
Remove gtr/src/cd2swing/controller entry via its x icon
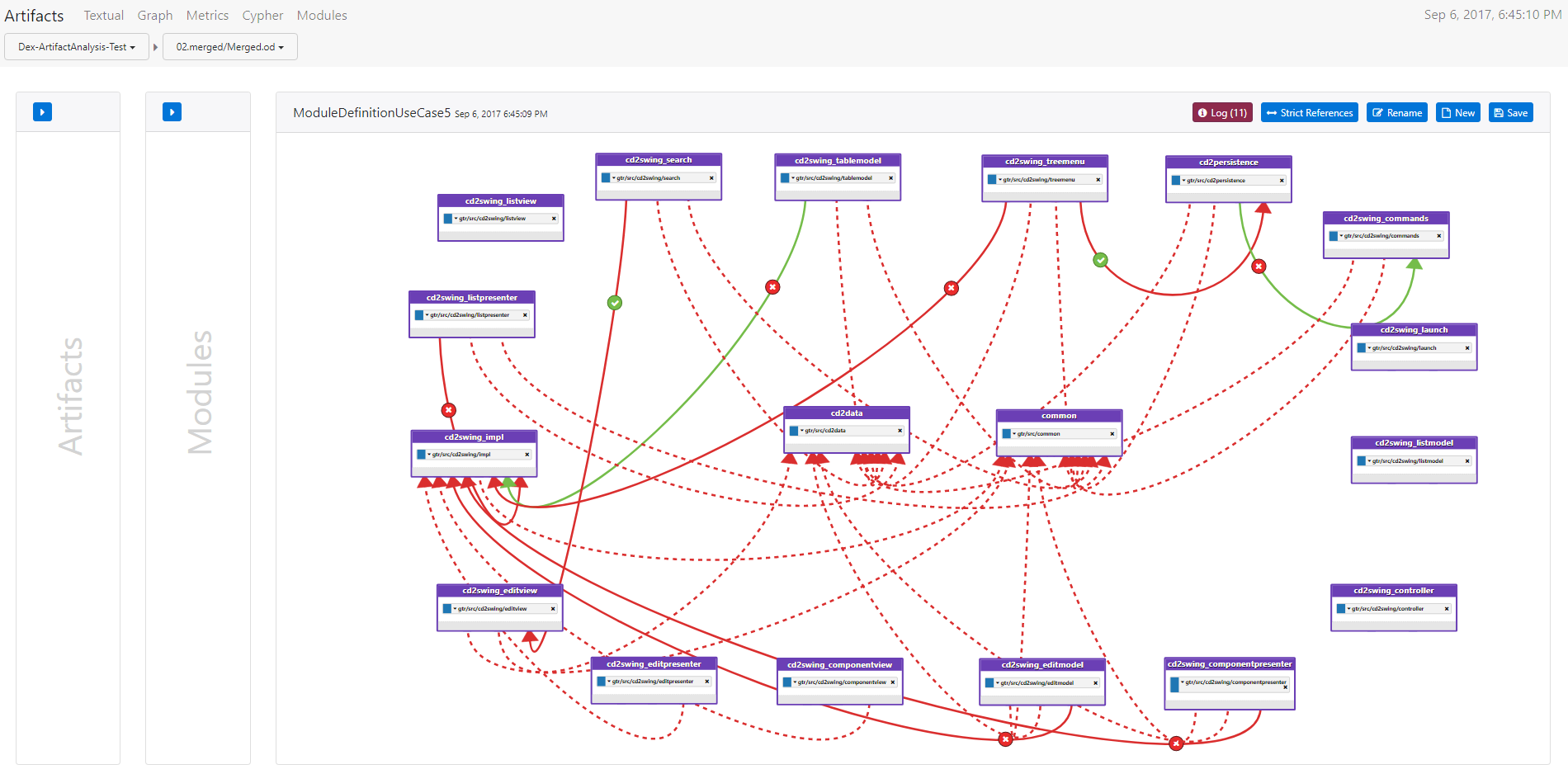(1446, 609)
